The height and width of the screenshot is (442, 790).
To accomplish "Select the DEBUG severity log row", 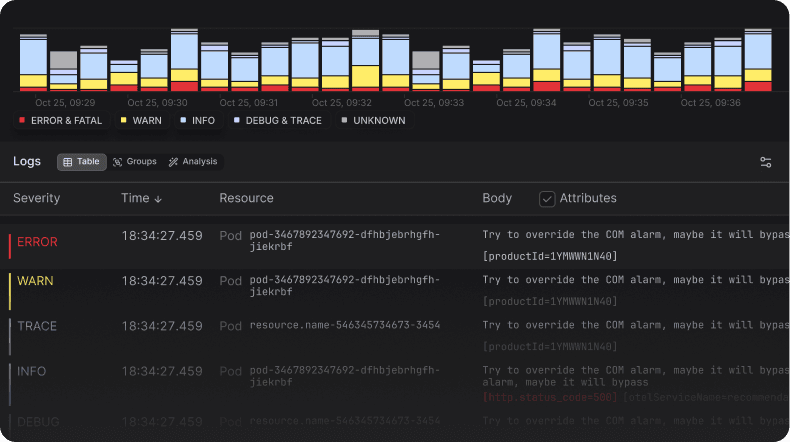I will click(395, 423).
